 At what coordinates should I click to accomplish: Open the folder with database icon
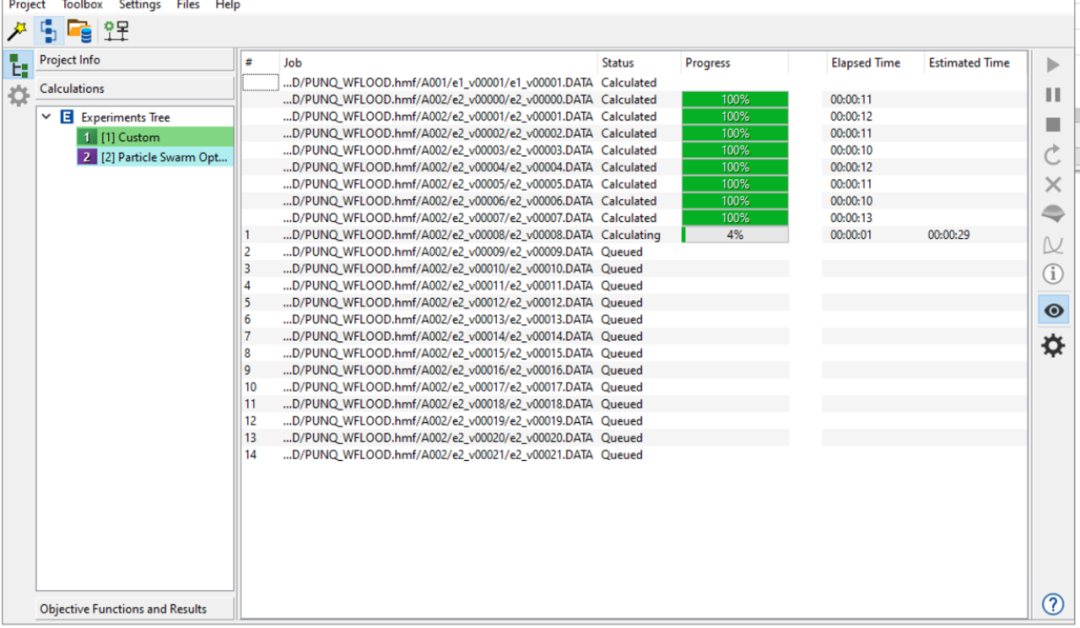pos(80,31)
